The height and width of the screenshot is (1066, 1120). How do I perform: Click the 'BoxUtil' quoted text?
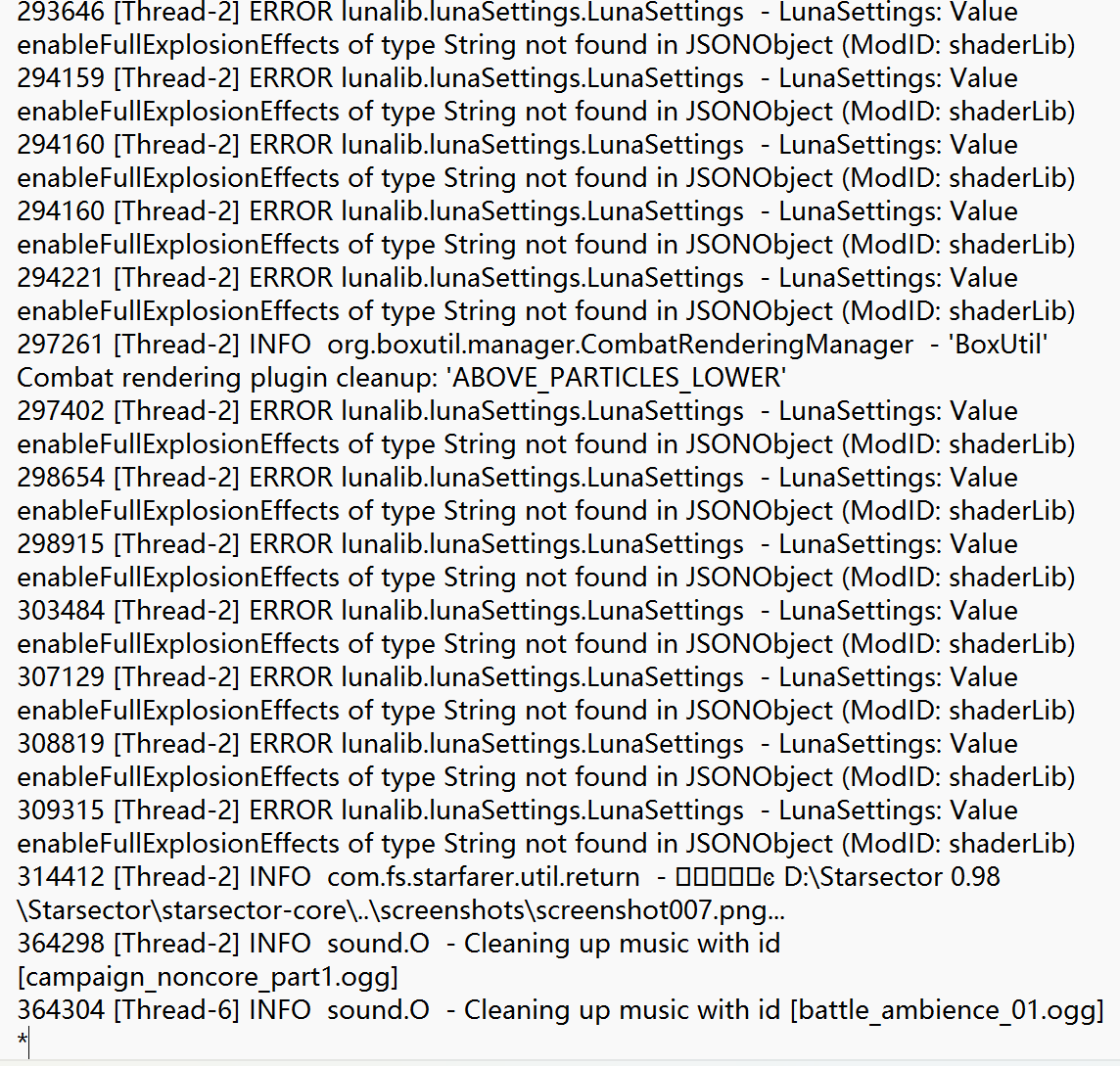pyautogui.click(x=998, y=345)
